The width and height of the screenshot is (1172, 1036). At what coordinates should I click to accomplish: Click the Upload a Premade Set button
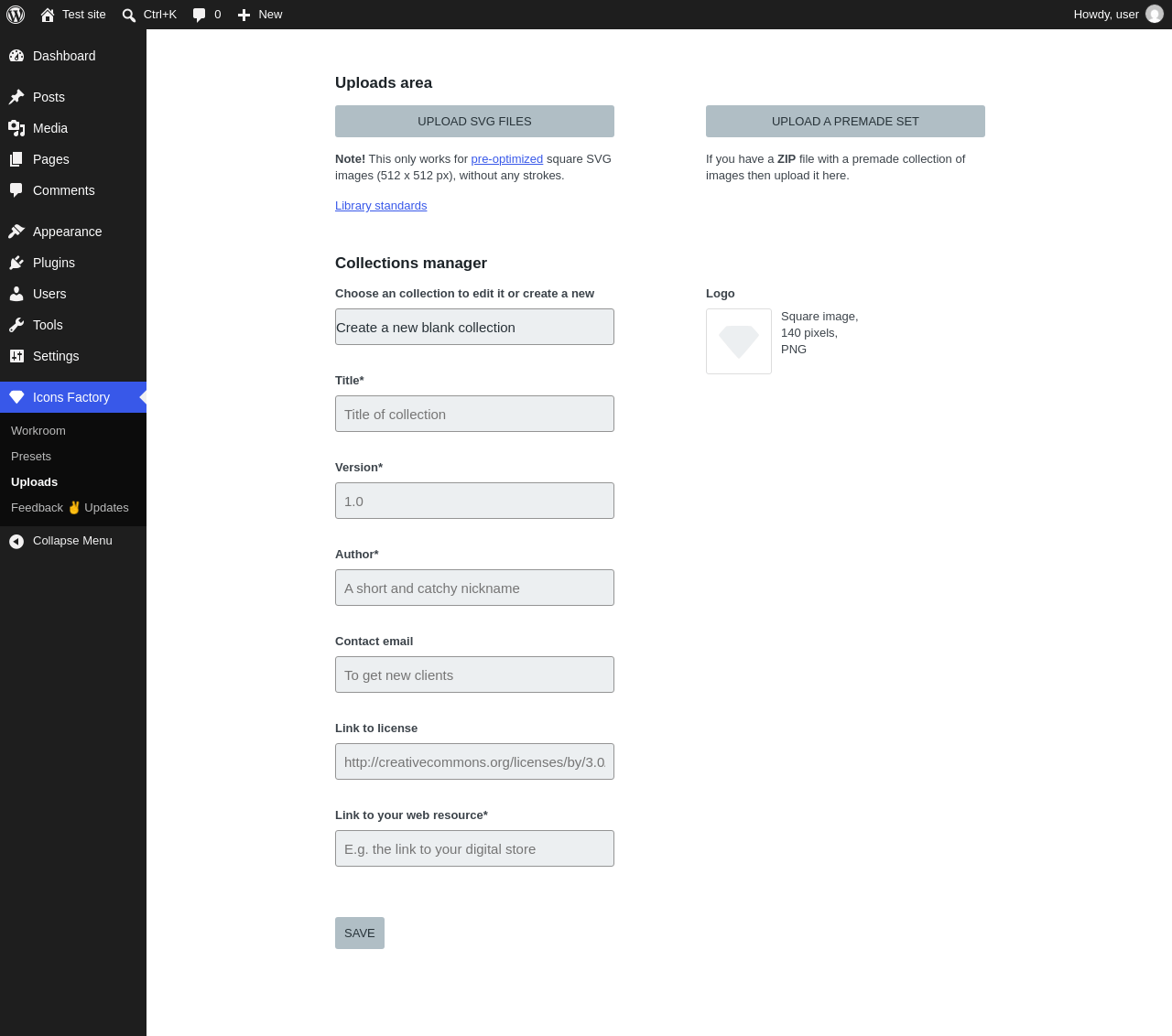click(x=845, y=121)
